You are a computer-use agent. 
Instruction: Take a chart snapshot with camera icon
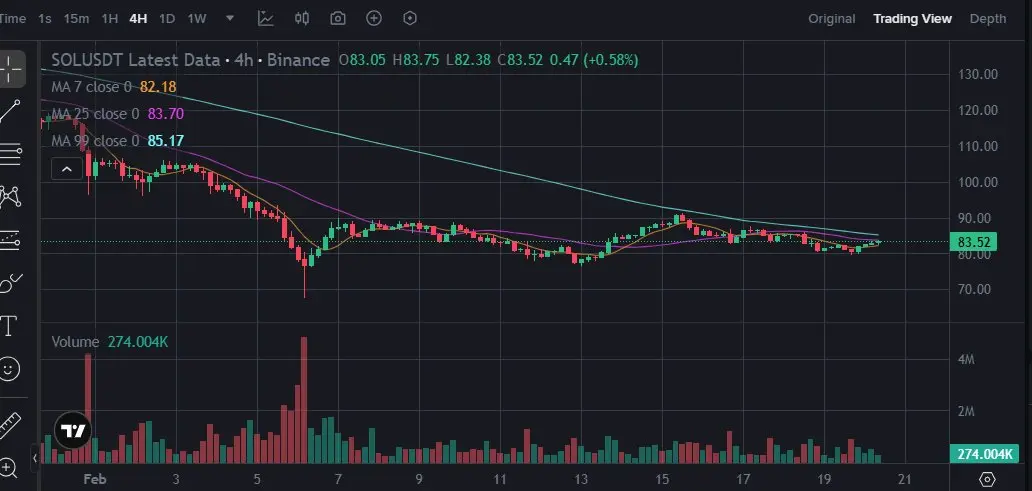click(338, 18)
